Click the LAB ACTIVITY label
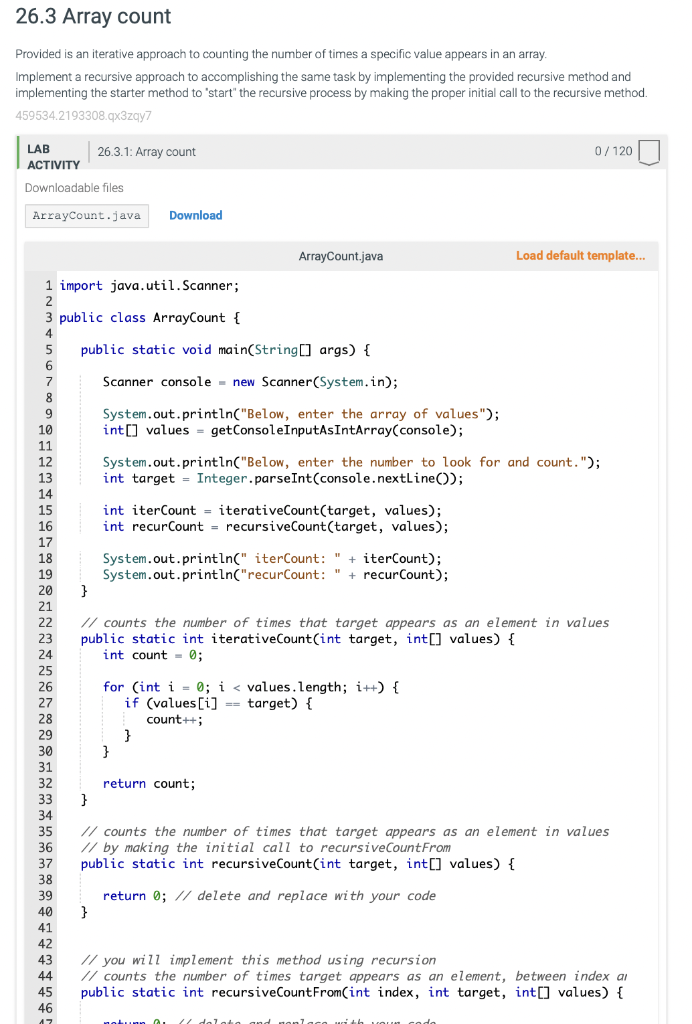The image size is (692, 1024). click(x=53, y=157)
